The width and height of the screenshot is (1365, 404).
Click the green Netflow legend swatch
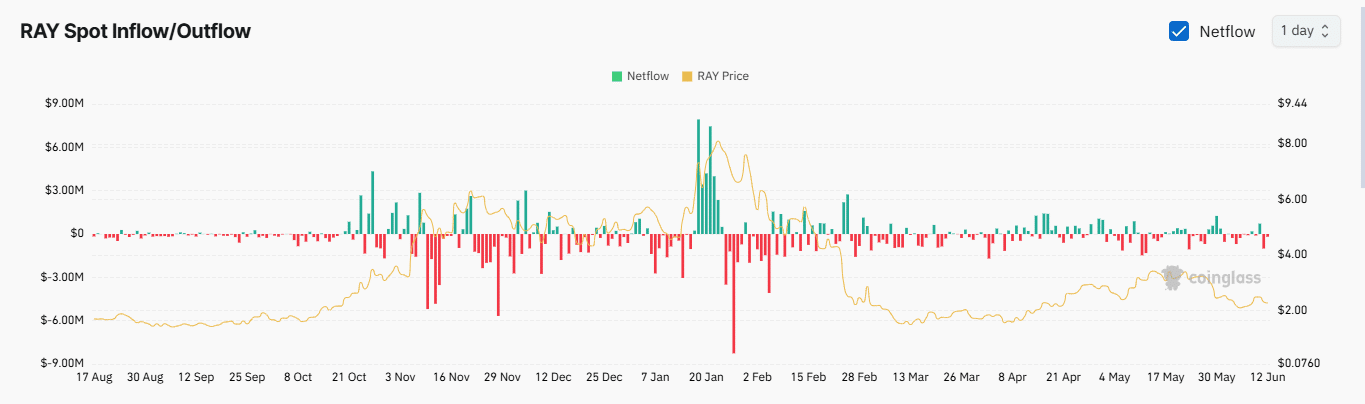coord(617,76)
